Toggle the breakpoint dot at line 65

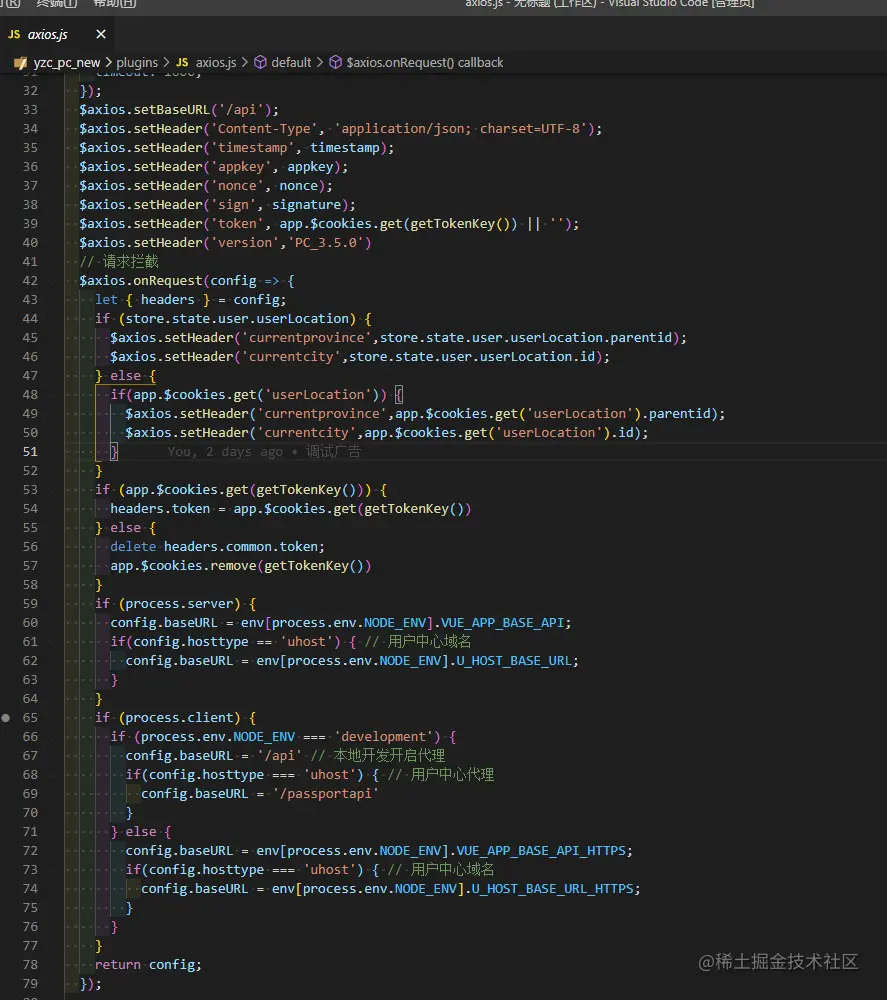pyautogui.click(x=6, y=717)
